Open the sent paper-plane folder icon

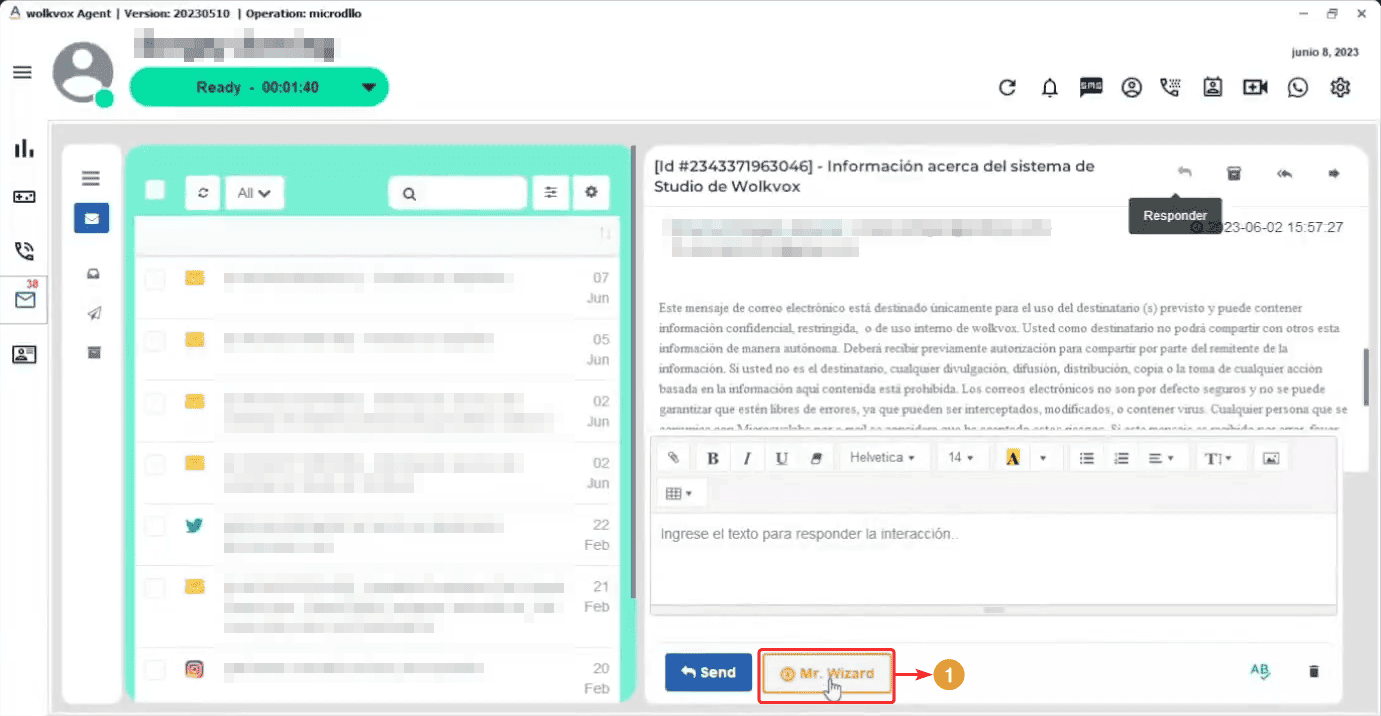[x=94, y=313]
